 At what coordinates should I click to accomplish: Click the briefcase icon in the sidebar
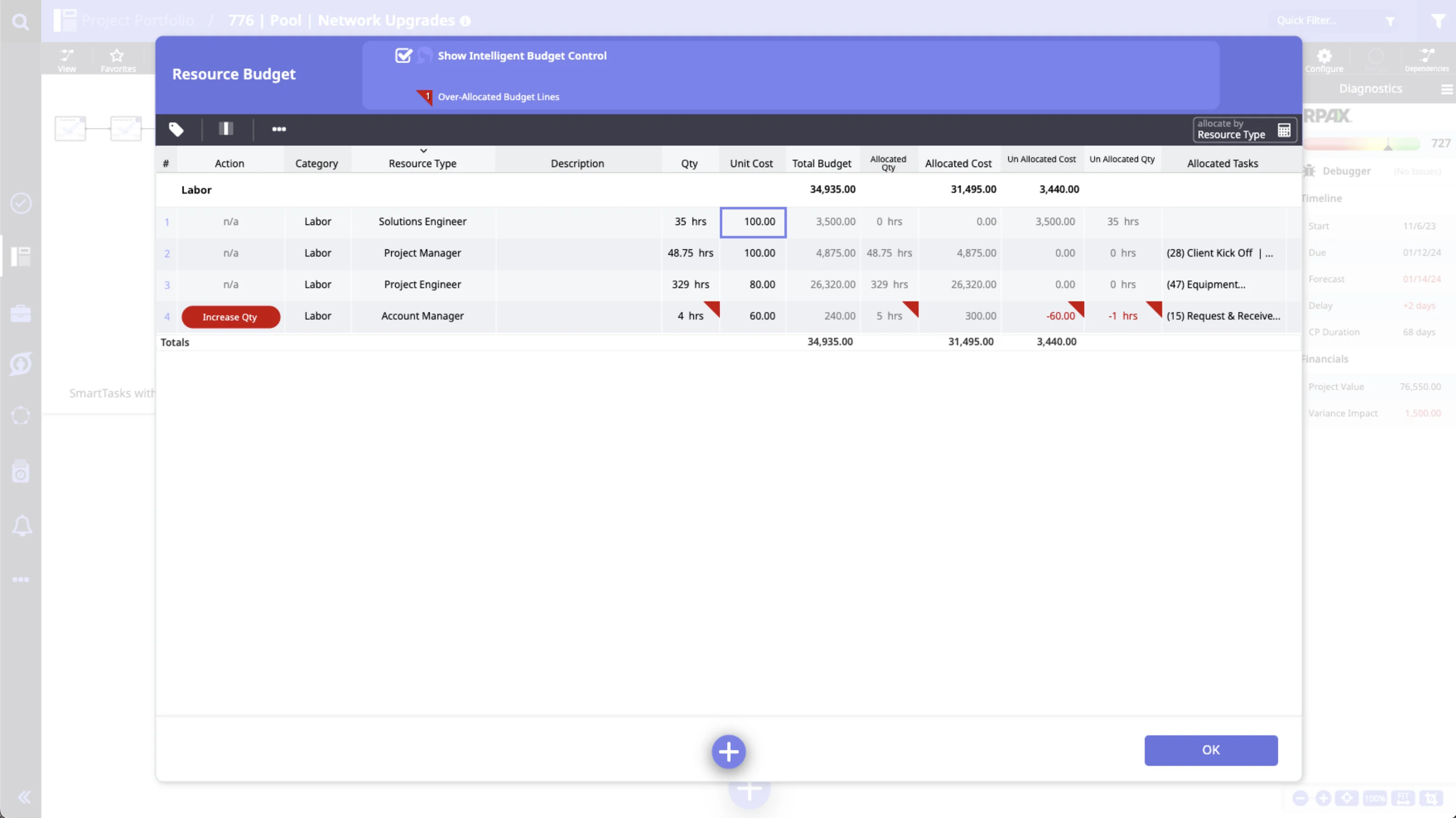tap(20, 313)
